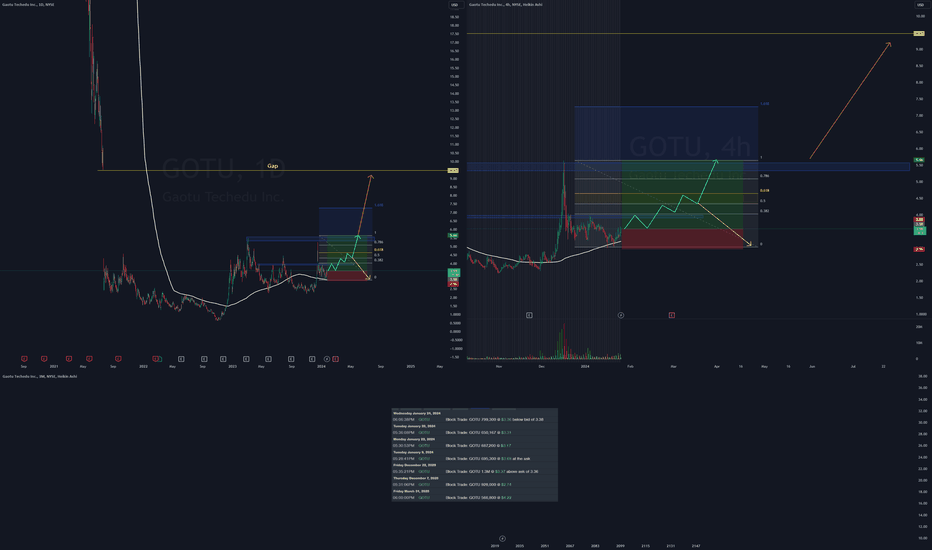Select the 1.618 Fibonacci label on the 4h chart

pyautogui.click(x=764, y=104)
